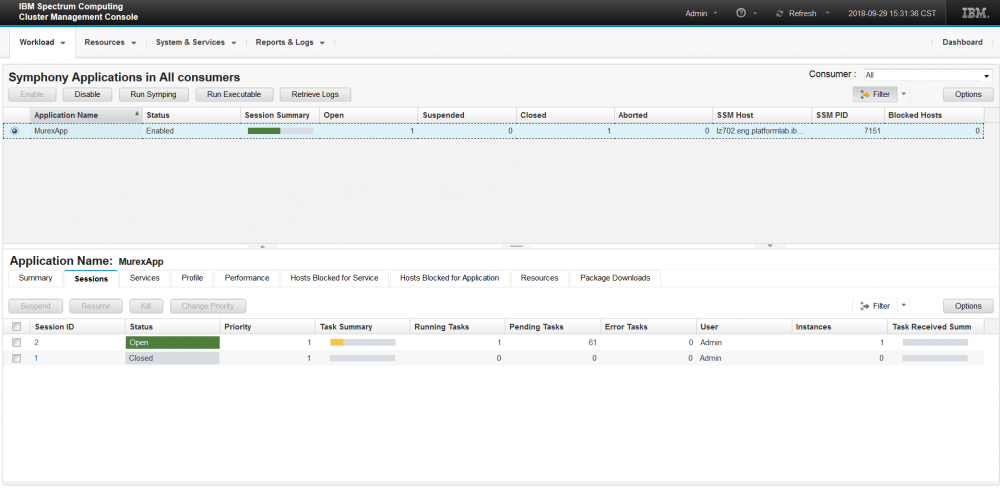The height and width of the screenshot is (488, 1000).
Task: Collapse panel using the center splitter handle
Action: coord(514,245)
